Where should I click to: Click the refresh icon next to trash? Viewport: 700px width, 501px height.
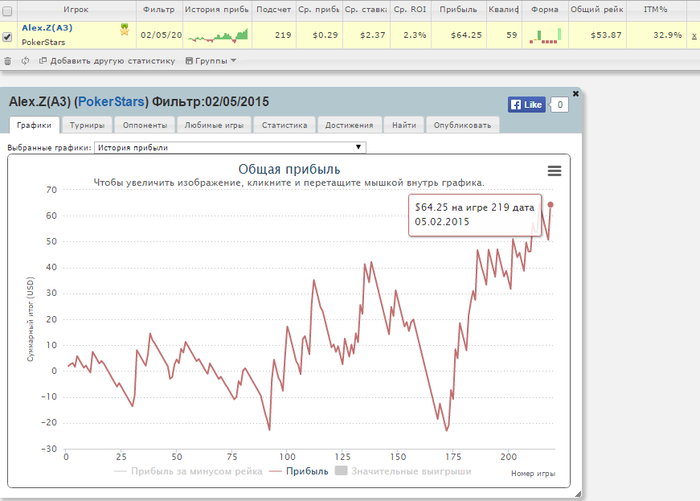(25, 61)
